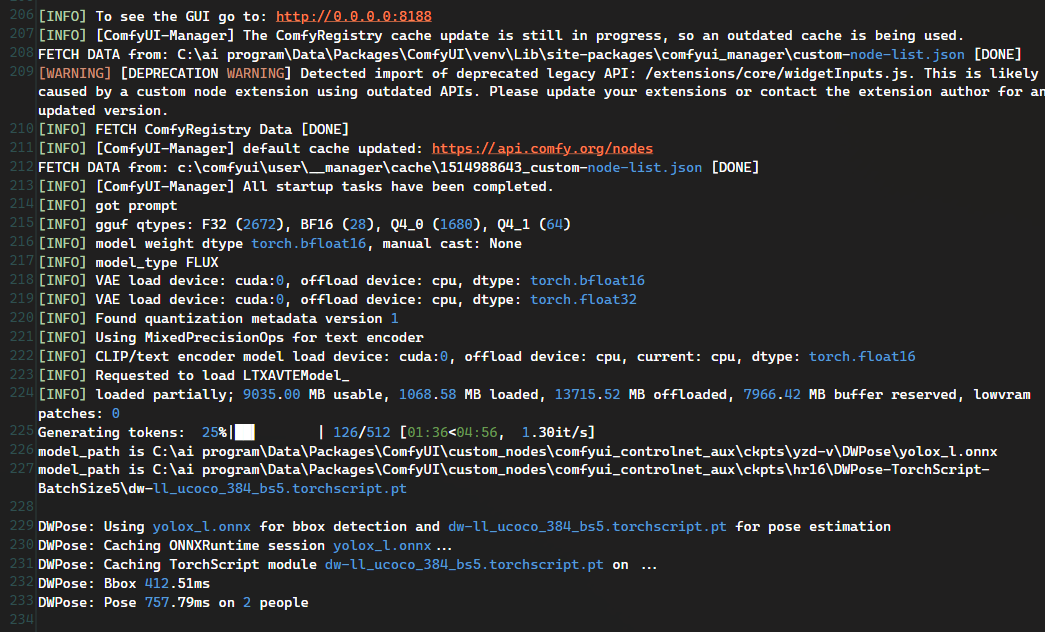The height and width of the screenshot is (632, 1045).
Task: Click line number 224 in gutter
Action: click(x=22, y=393)
